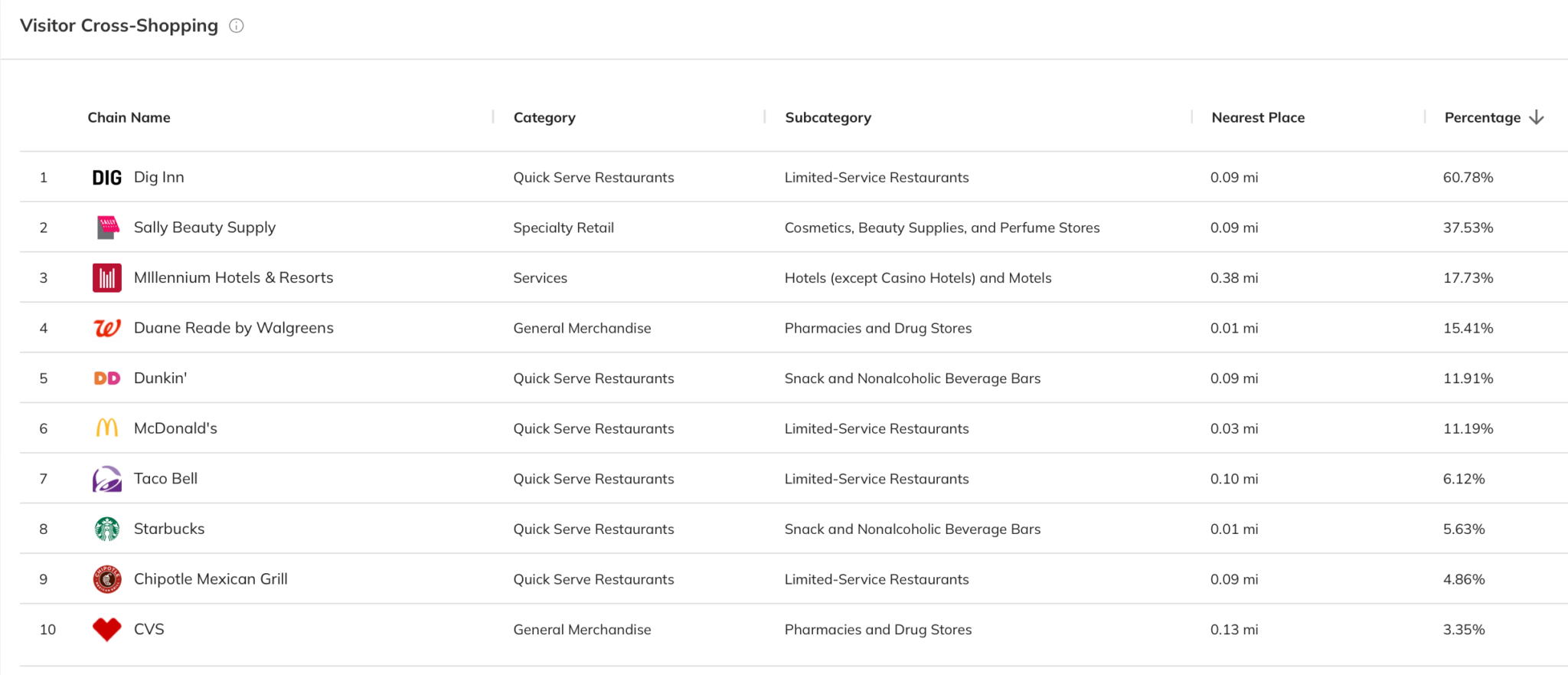Click the Millennium Hotels & Resorts logo
1568x675 pixels.
tap(107, 277)
